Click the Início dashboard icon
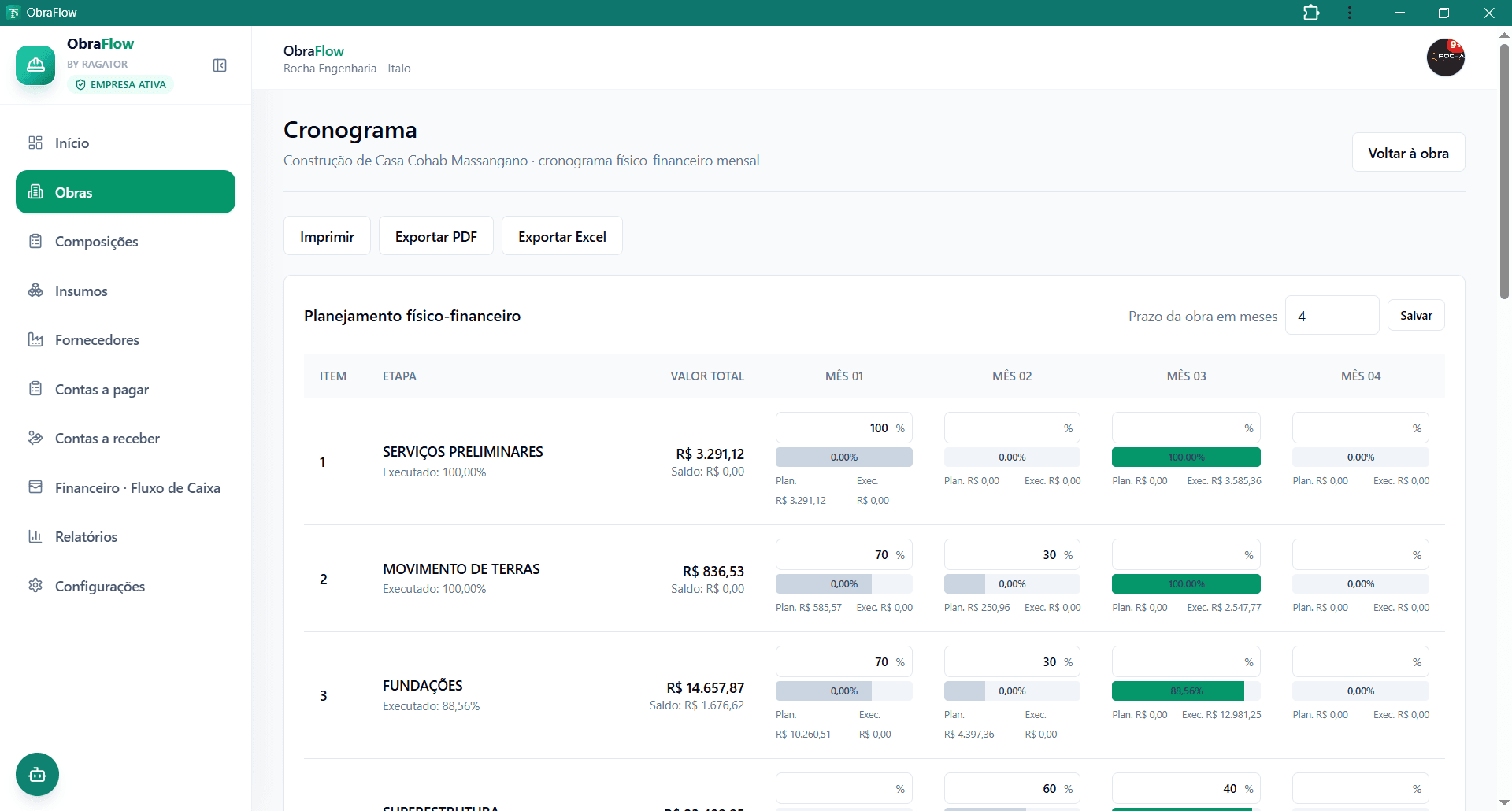This screenshot has width=1512, height=811. [35, 143]
